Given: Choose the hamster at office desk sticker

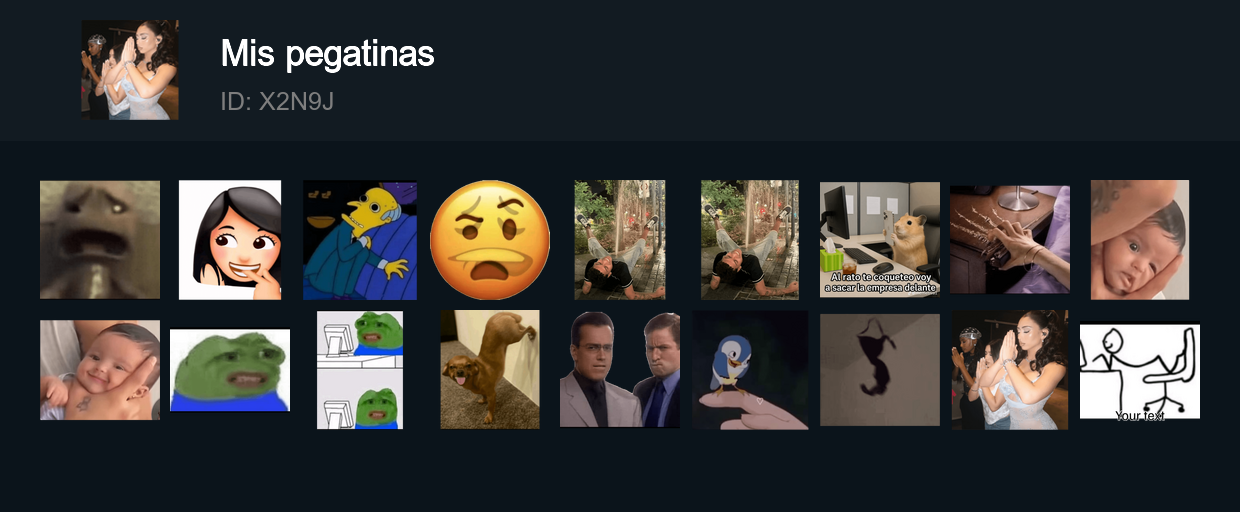Looking at the screenshot, I should click(x=880, y=240).
